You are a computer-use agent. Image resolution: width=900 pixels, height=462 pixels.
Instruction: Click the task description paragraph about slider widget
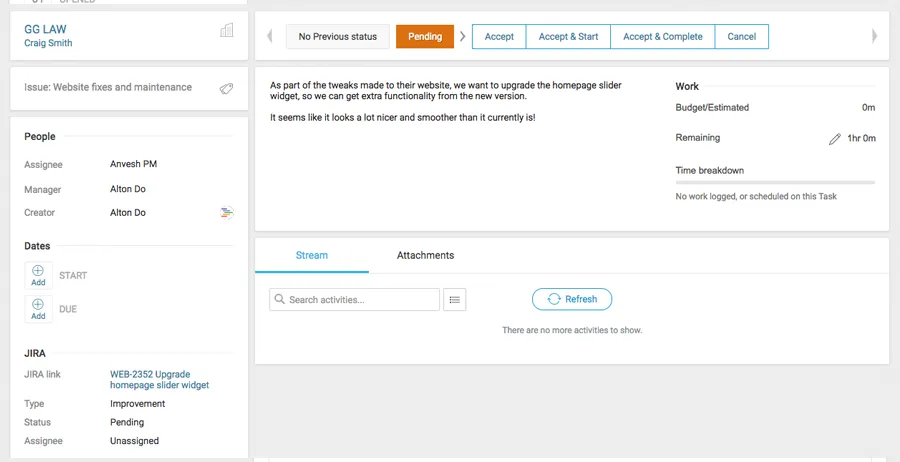(446, 91)
